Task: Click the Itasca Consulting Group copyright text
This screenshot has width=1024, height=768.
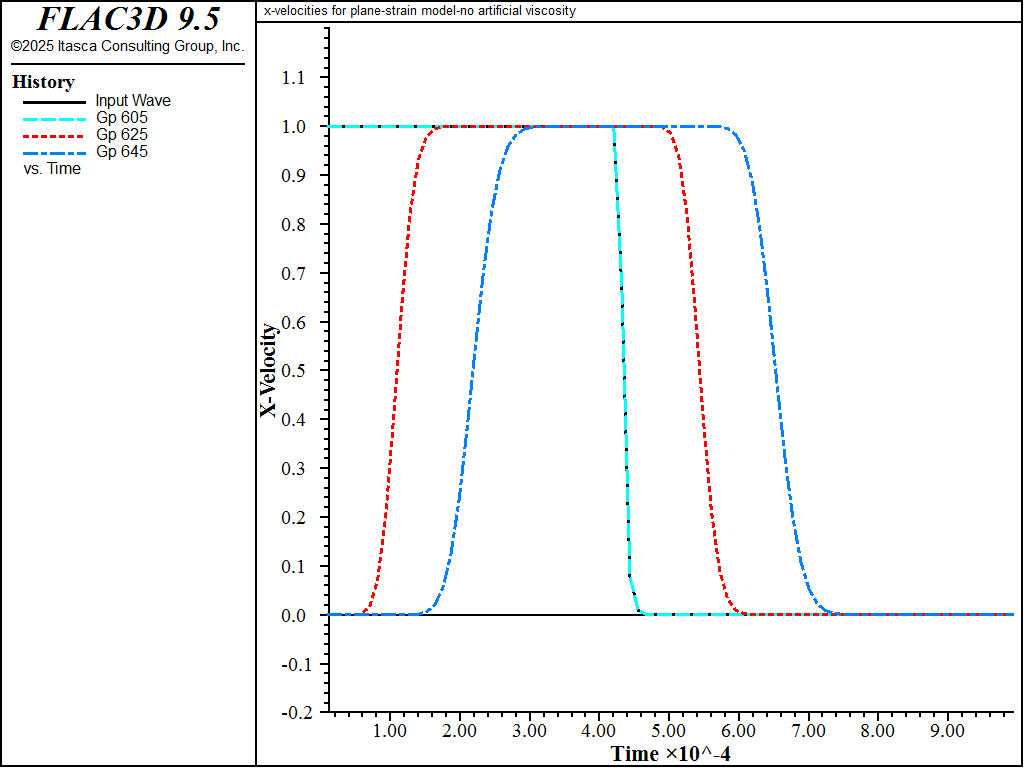Action: 127,46
